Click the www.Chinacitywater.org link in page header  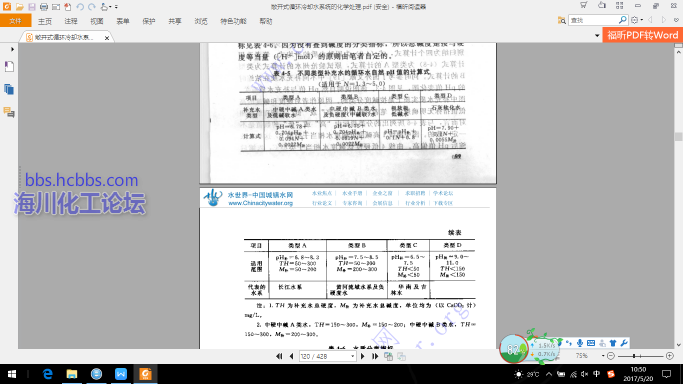[x=260, y=203]
